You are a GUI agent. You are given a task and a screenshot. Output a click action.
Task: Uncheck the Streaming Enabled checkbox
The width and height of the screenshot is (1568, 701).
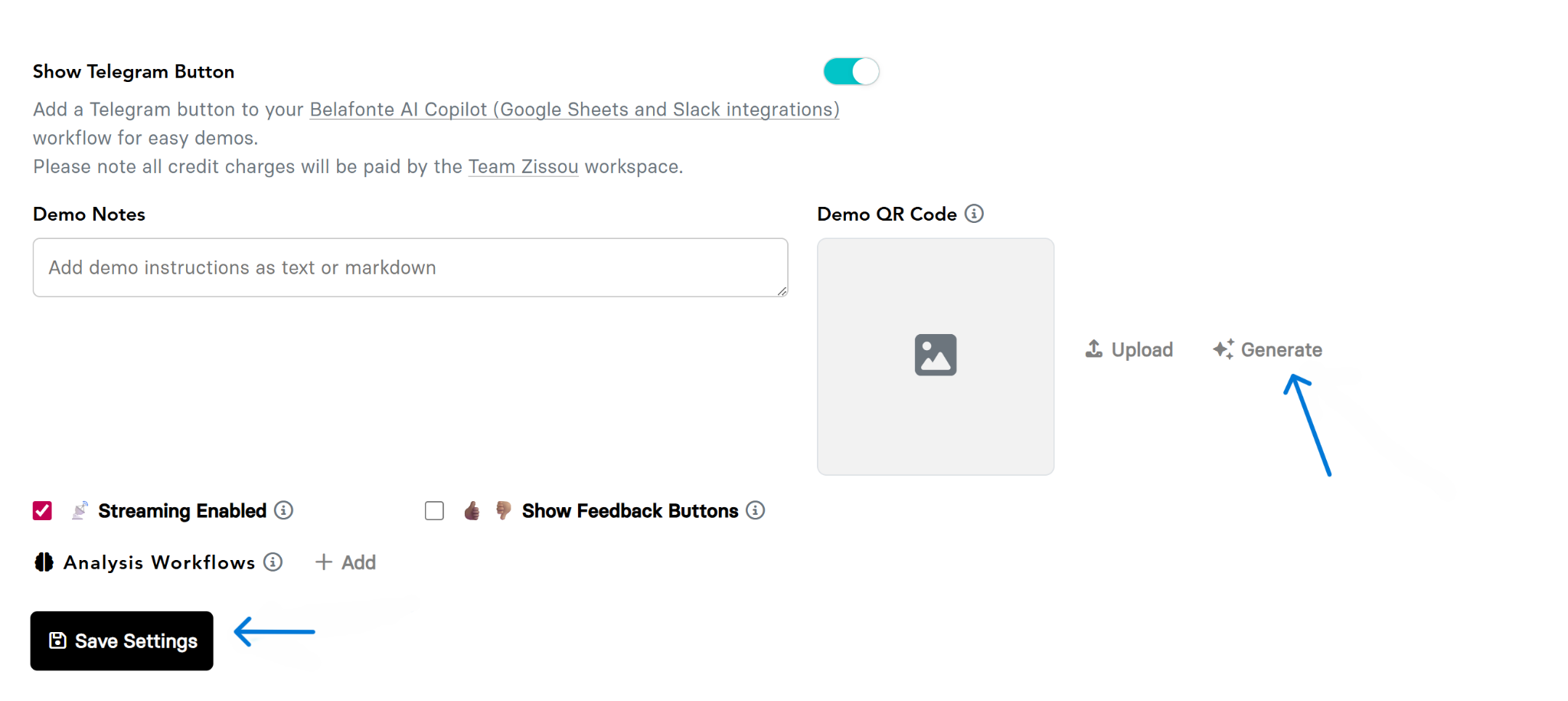click(42, 511)
